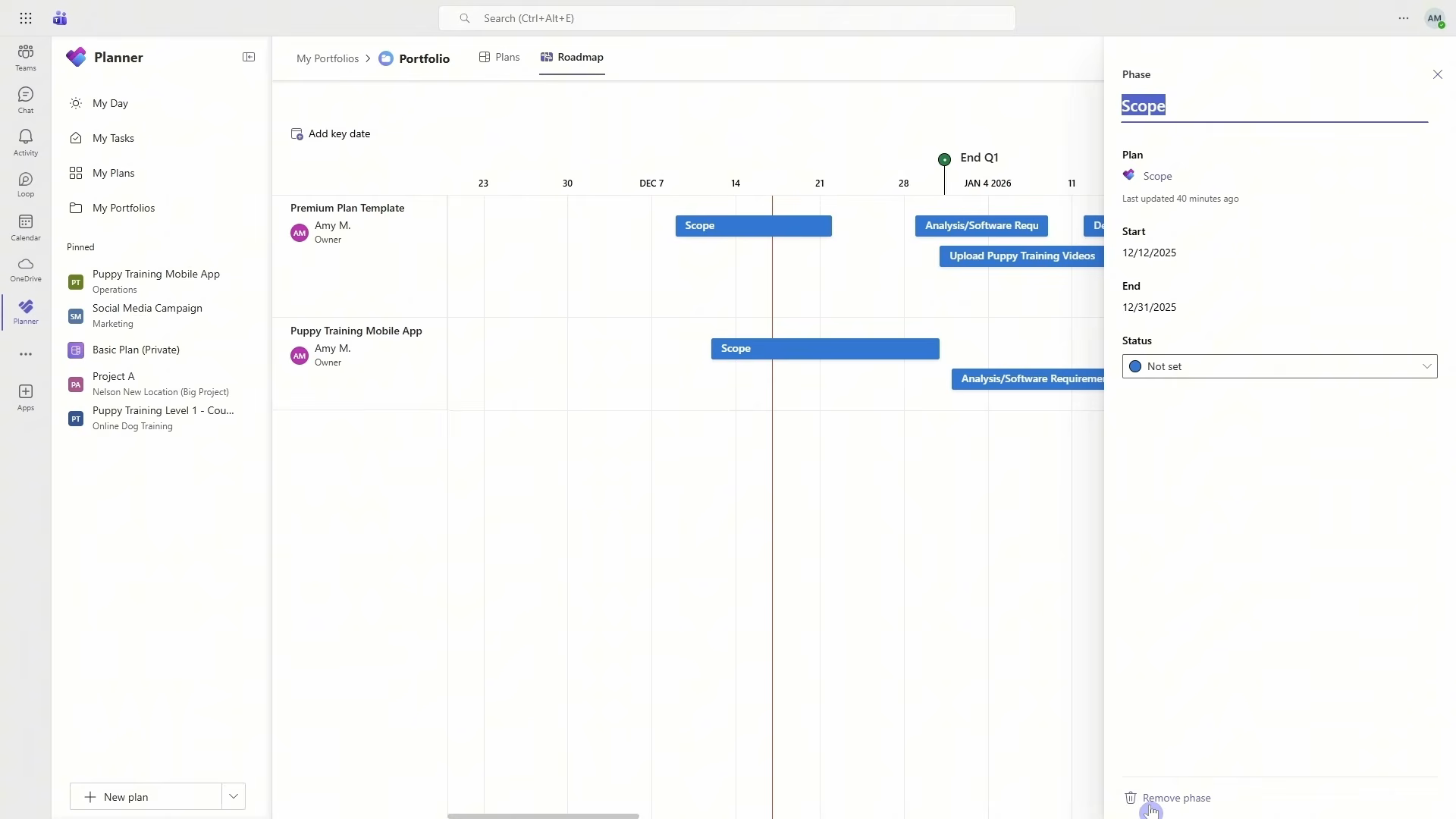The image size is (1456, 819).
Task: Open pinned plan Puppy Training Level 1 - Cou...
Action: point(163,418)
